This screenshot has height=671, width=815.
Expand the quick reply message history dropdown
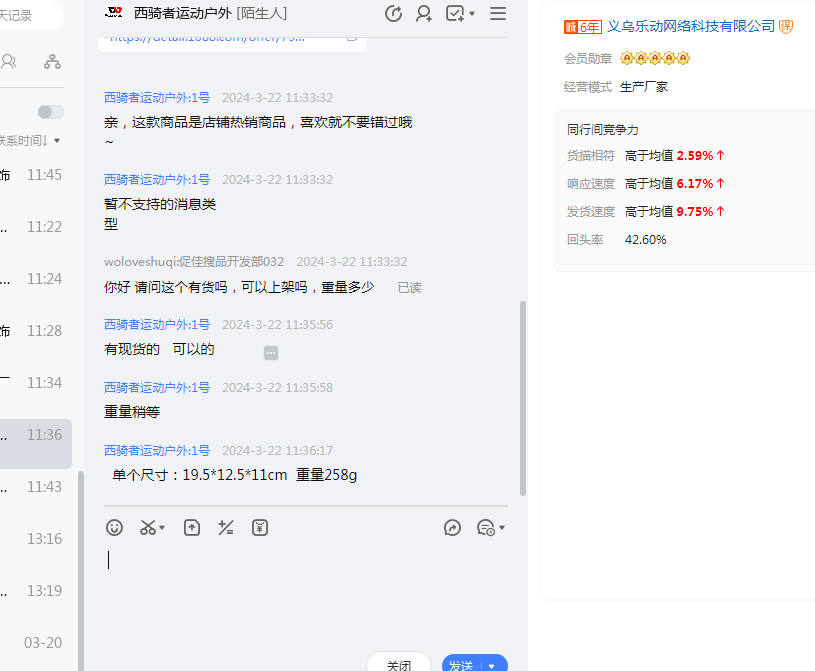coord(501,527)
